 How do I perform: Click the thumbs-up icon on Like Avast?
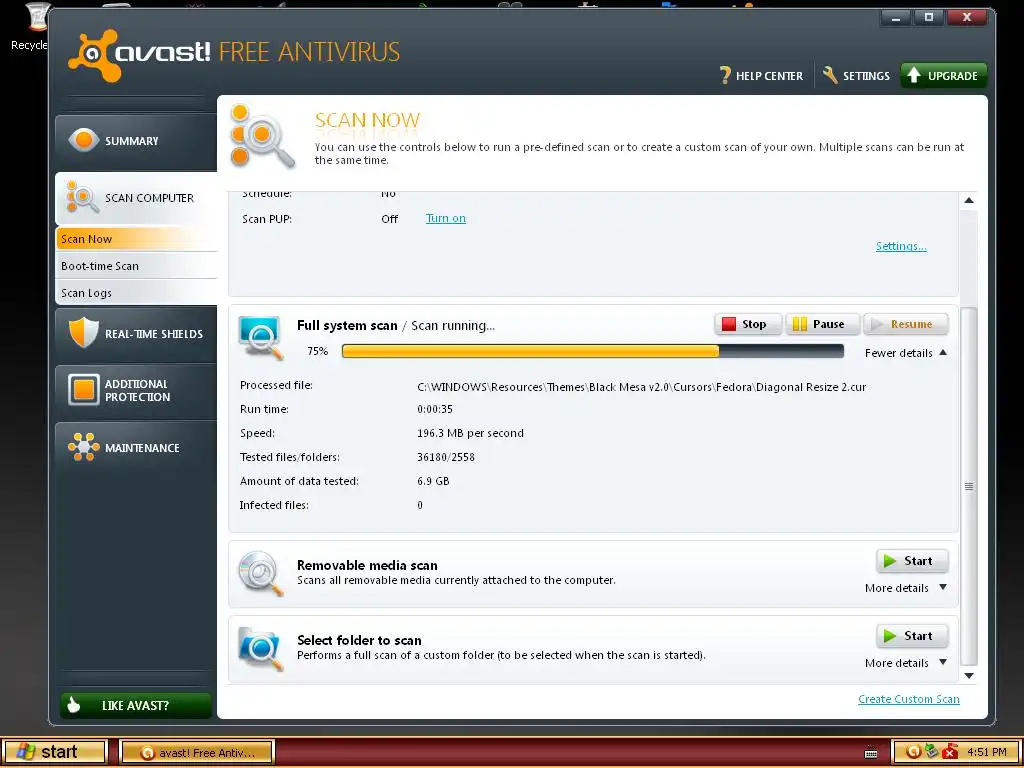(x=74, y=705)
